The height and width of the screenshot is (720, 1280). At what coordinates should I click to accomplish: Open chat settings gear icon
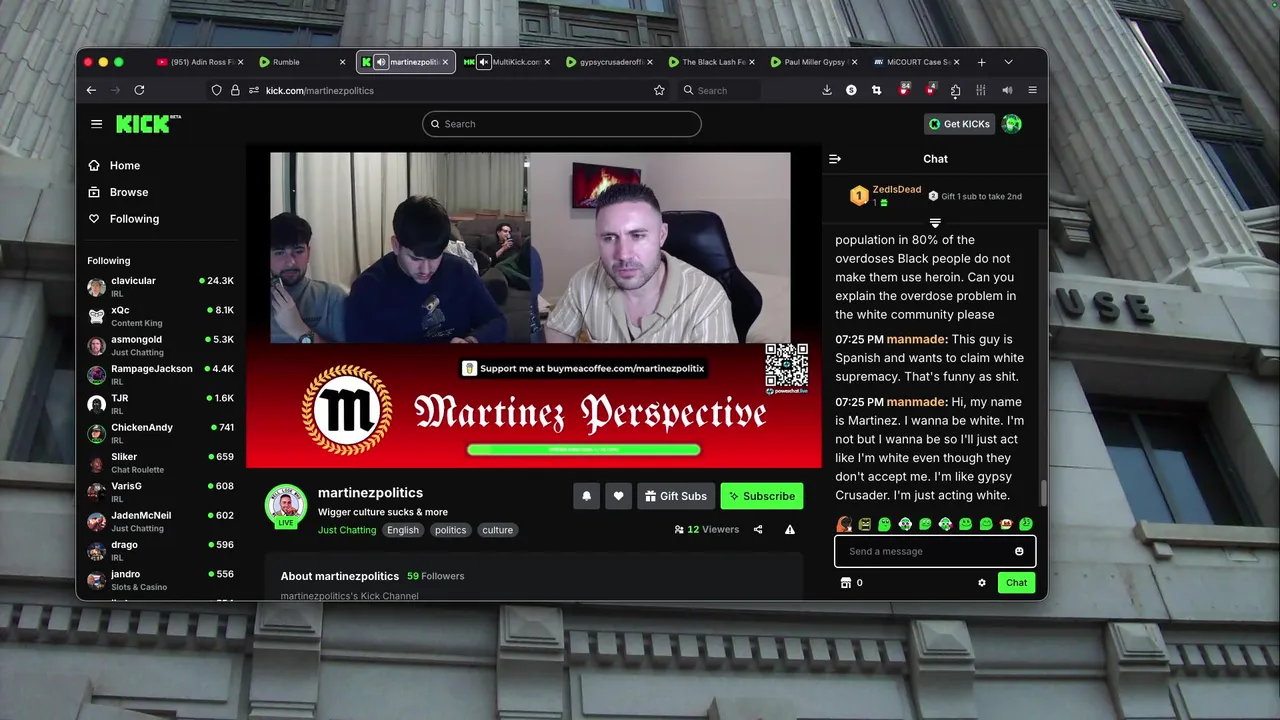tap(982, 583)
